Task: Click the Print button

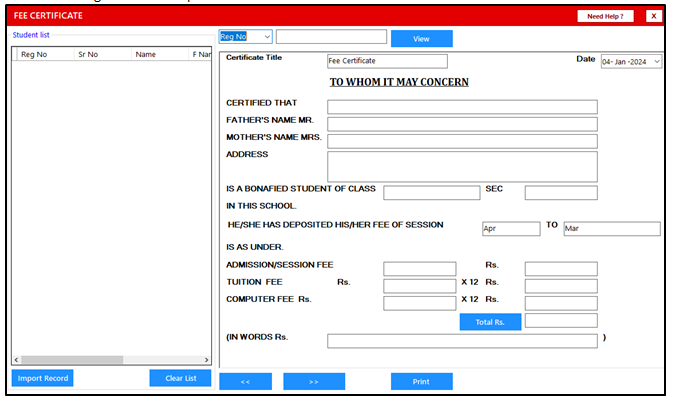Action: click(x=421, y=381)
